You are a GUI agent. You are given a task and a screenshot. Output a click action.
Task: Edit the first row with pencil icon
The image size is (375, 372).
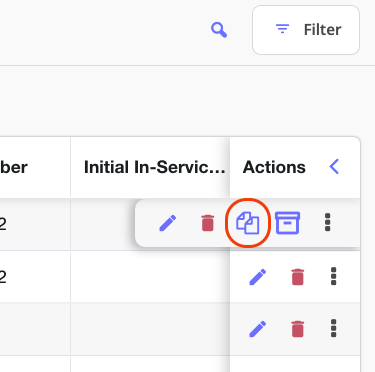[x=168, y=223]
